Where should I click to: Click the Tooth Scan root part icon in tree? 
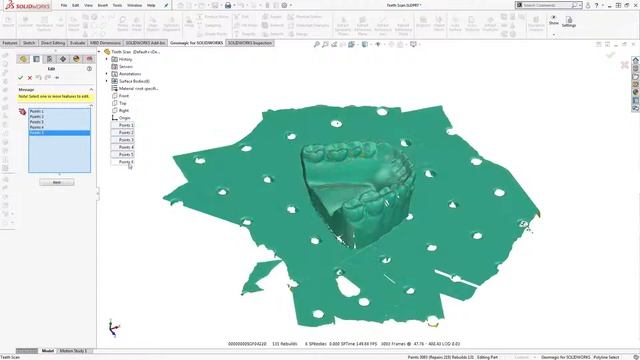[x=107, y=52]
